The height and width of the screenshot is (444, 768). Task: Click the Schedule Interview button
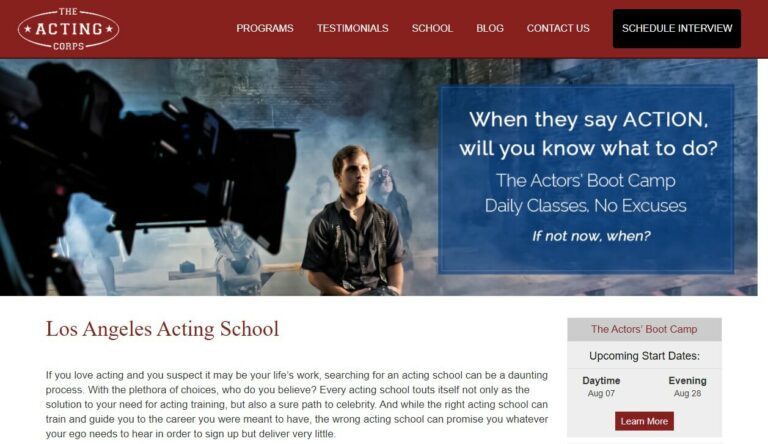pyautogui.click(x=677, y=28)
